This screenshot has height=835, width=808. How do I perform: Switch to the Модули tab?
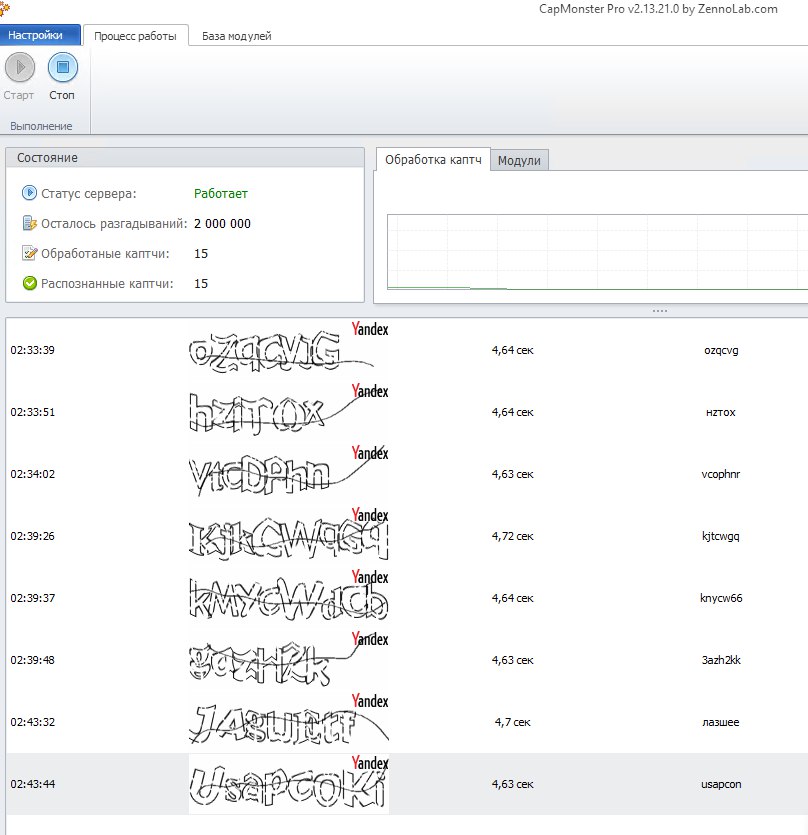tap(519, 161)
